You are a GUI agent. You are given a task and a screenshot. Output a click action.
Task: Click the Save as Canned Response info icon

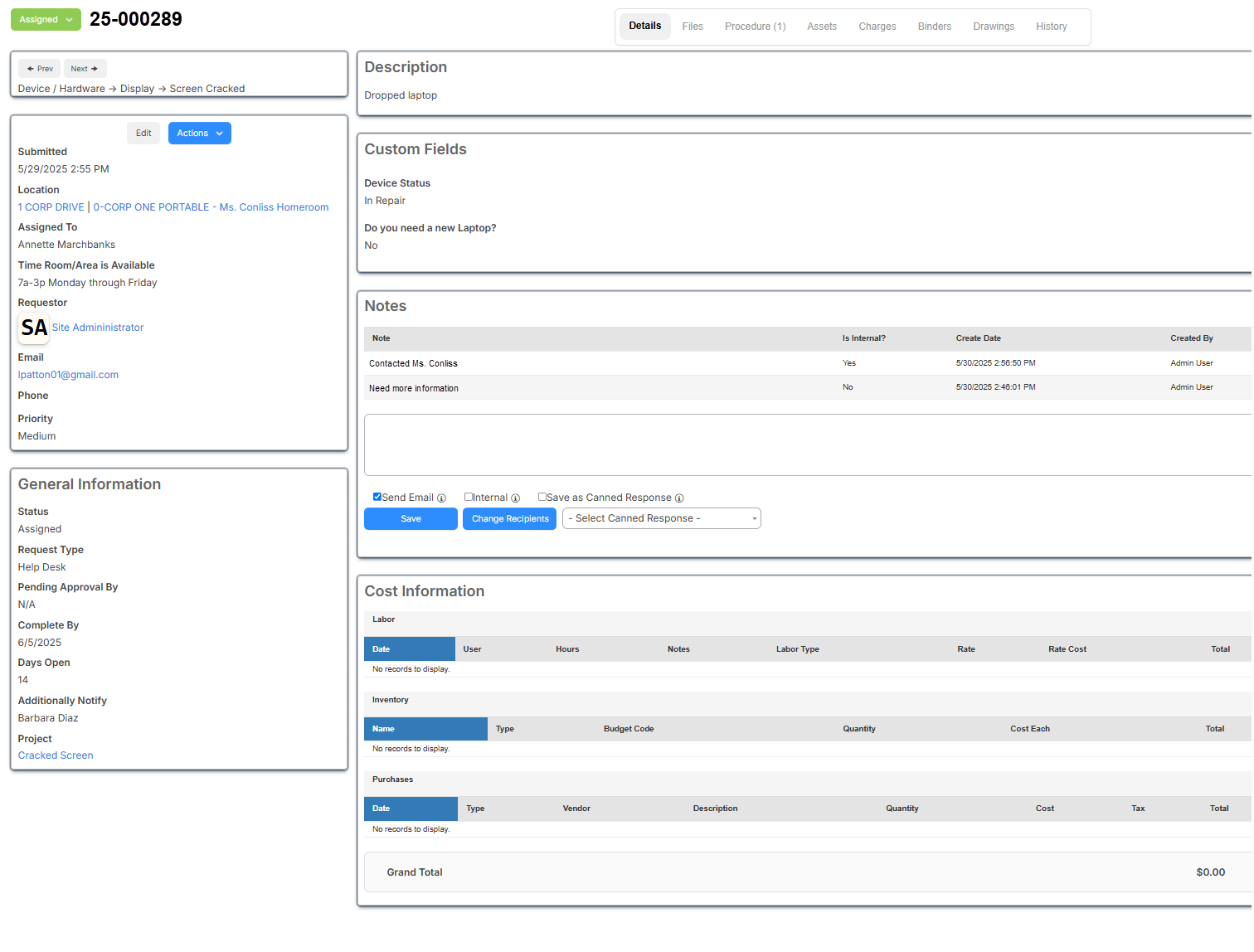(x=679, y=498)
